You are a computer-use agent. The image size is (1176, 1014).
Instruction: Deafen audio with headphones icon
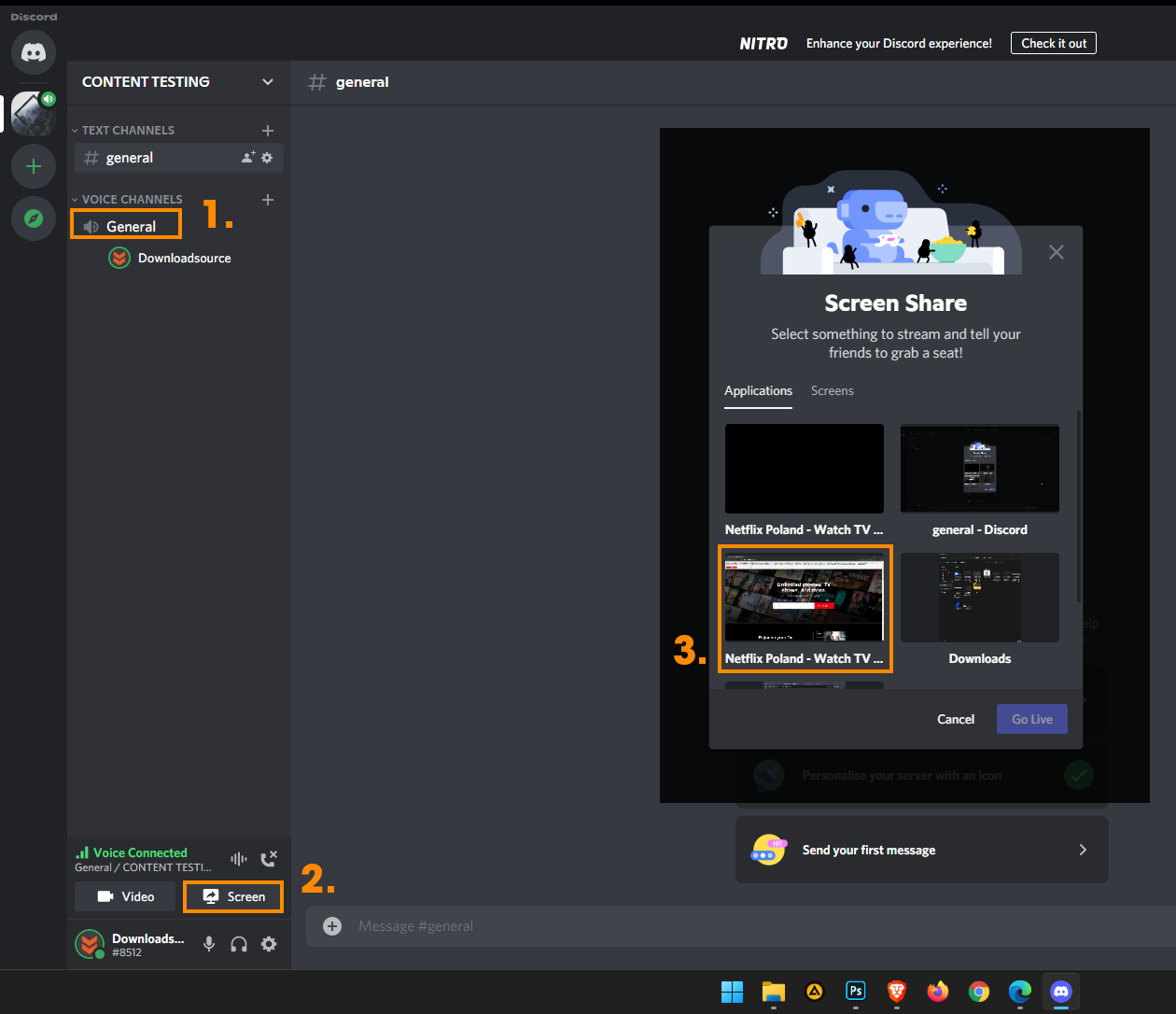pyautogui.click(x=239, y=944)
